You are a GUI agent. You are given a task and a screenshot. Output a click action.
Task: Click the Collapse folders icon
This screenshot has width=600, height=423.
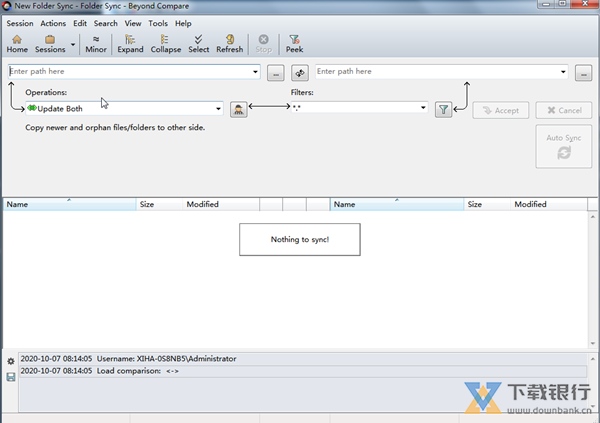[166, 43]
